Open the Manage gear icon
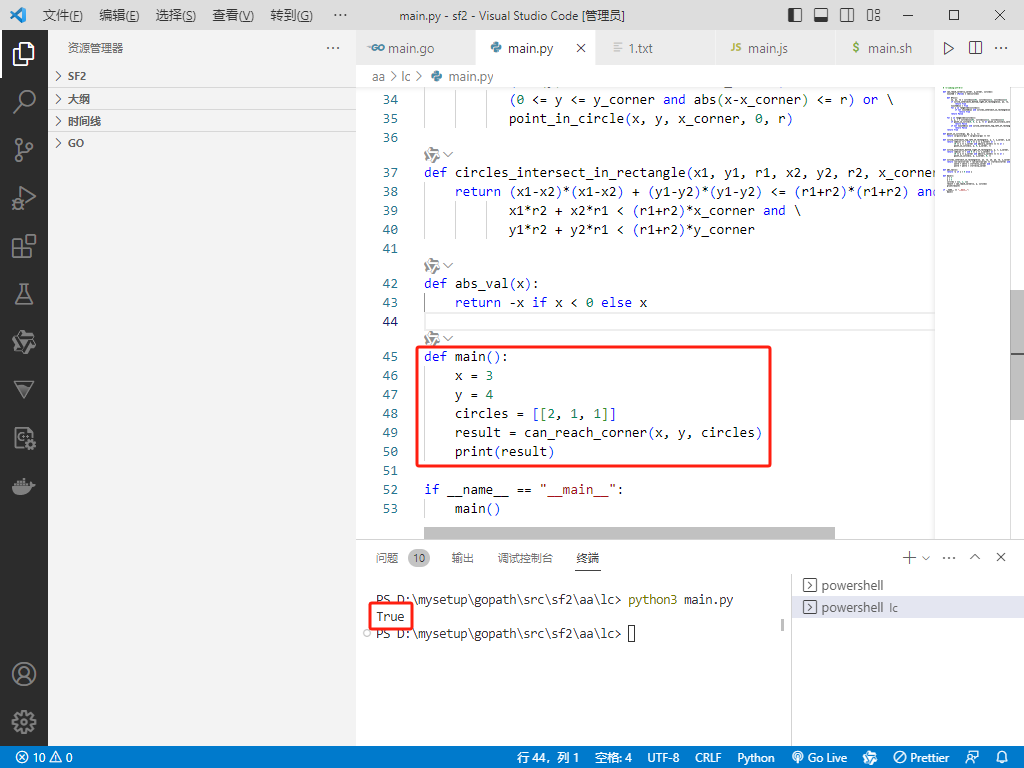 coord(24,722)
